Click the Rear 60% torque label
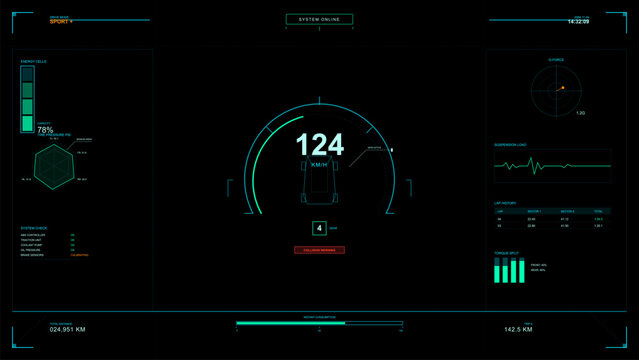639x360 pixels. pyautogui.click(x=538, y=270)
